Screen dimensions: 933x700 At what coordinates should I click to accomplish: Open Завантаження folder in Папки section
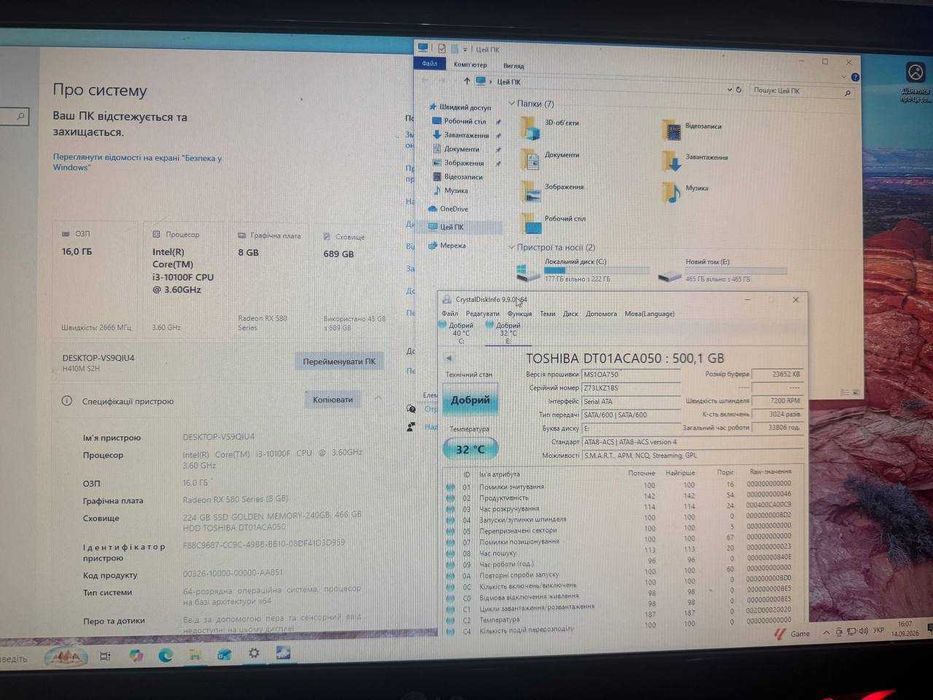click(x=694, y=160)
